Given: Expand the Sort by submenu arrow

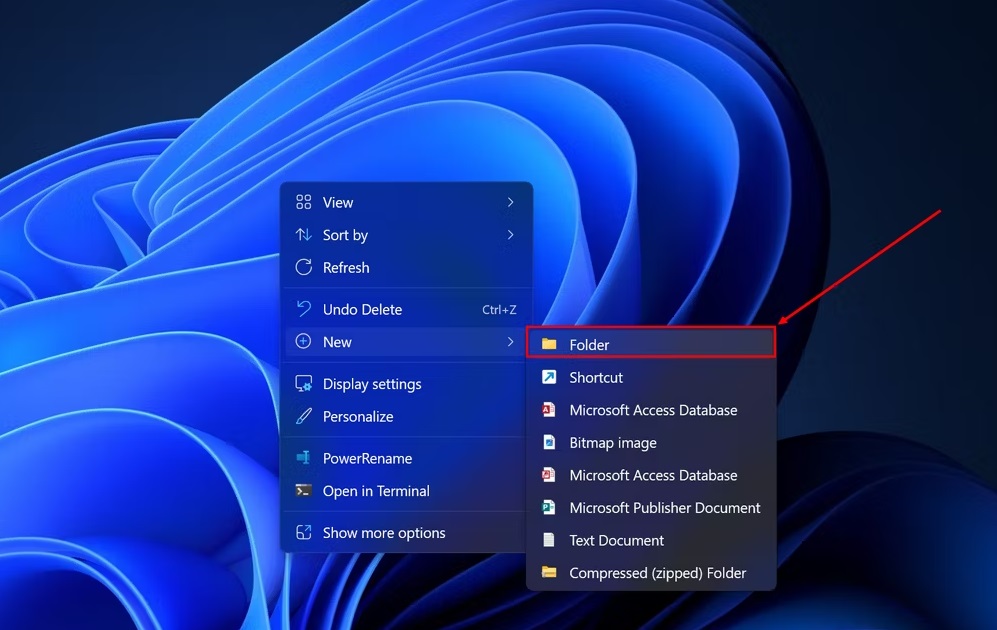Looking at the screenshot, I should point(510,235).
